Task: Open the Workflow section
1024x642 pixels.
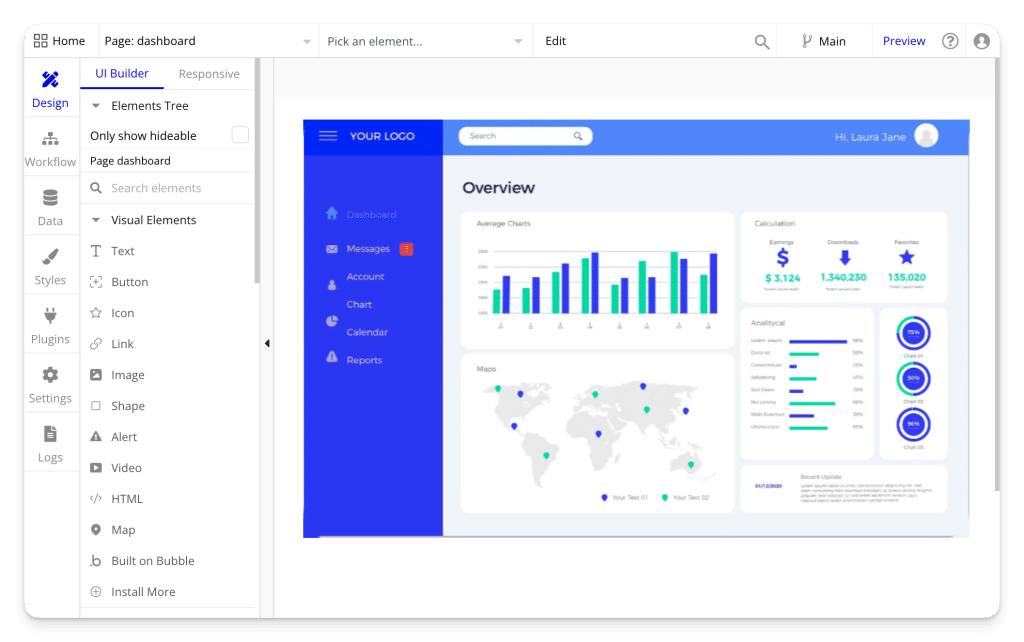Action: (50, 149)
